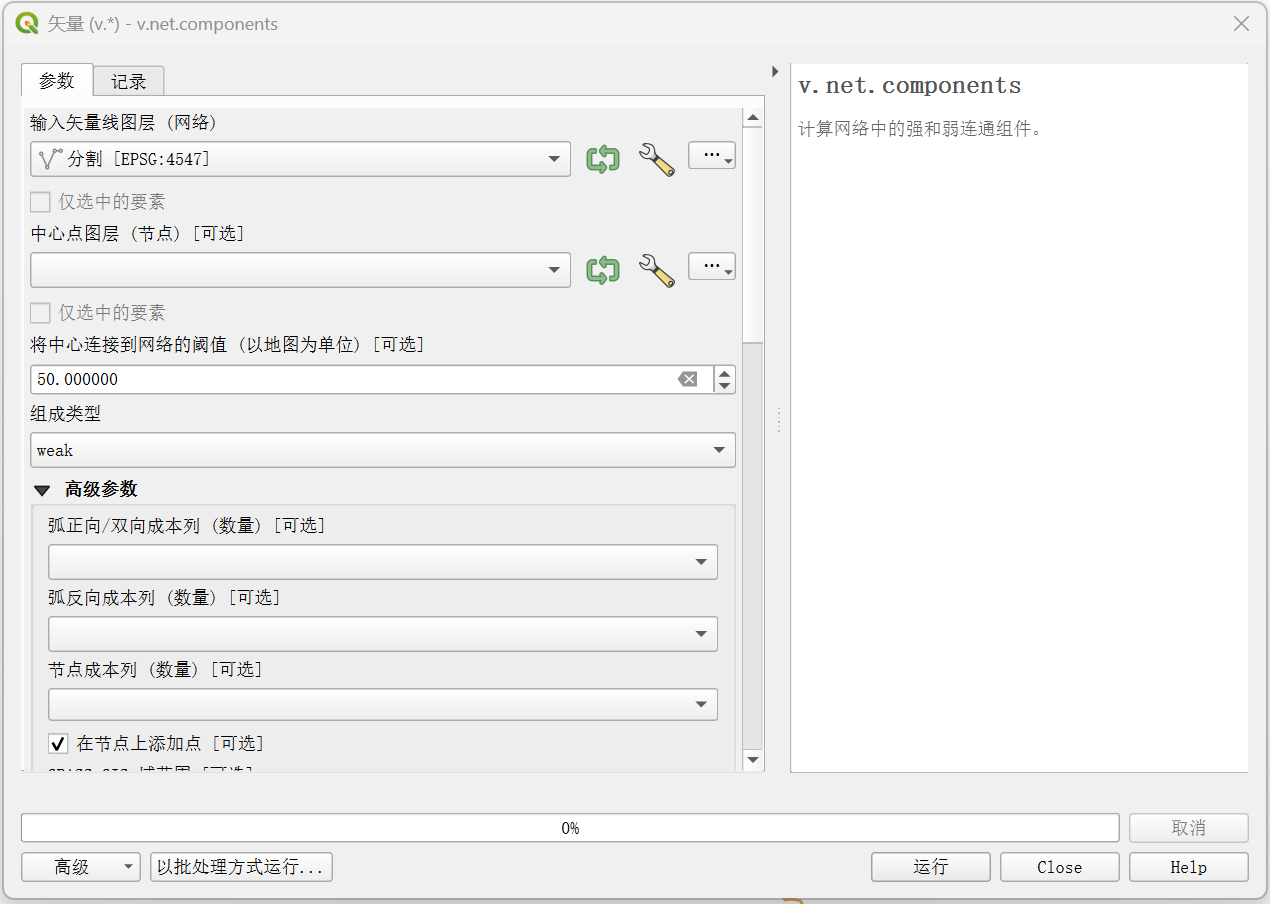Toggle '仅选中的要素' under the center points layer

(40, 313)
